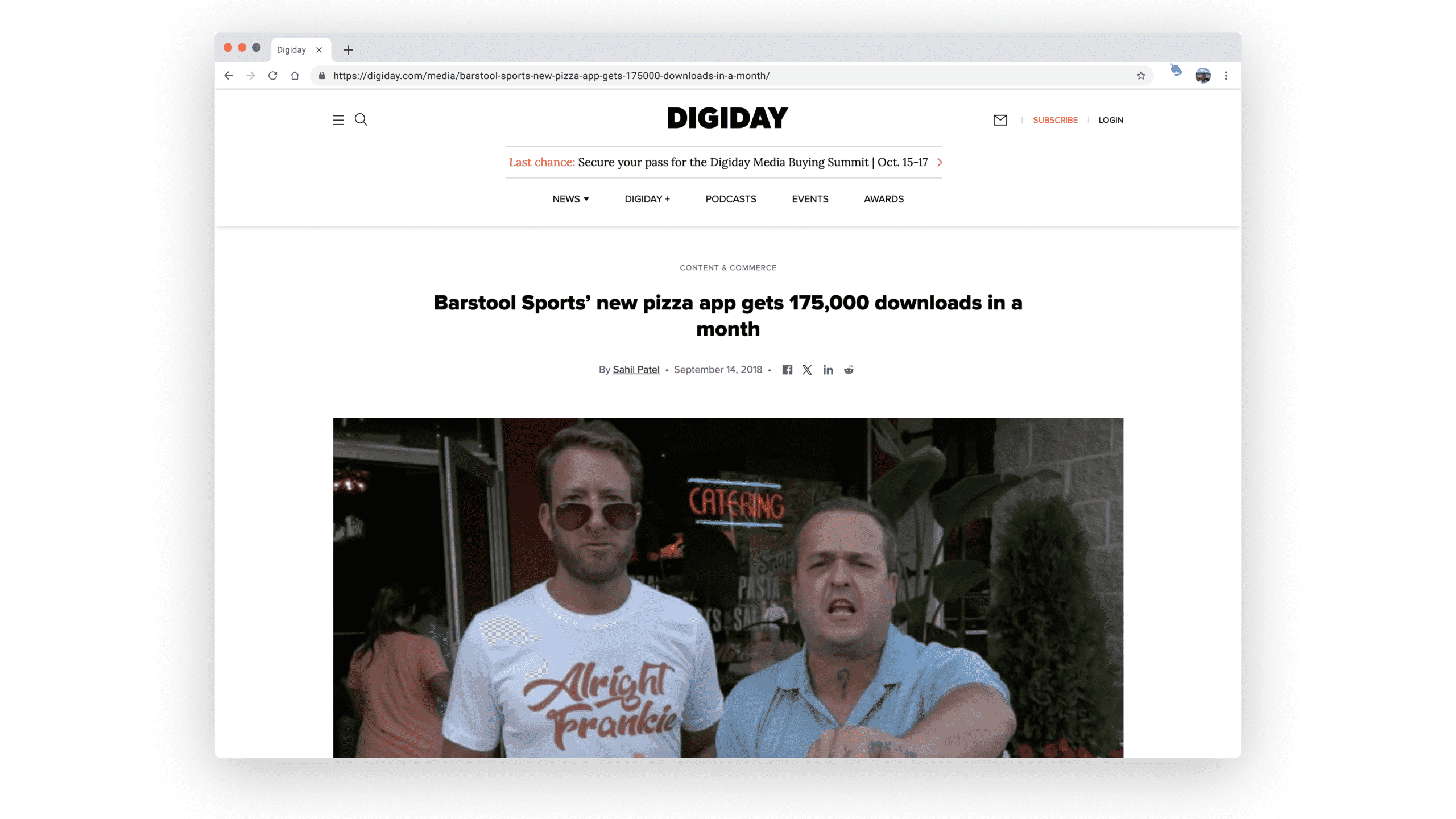Go to browser home page
This screenshot has width=1456, height=819.
pos(295,76)
